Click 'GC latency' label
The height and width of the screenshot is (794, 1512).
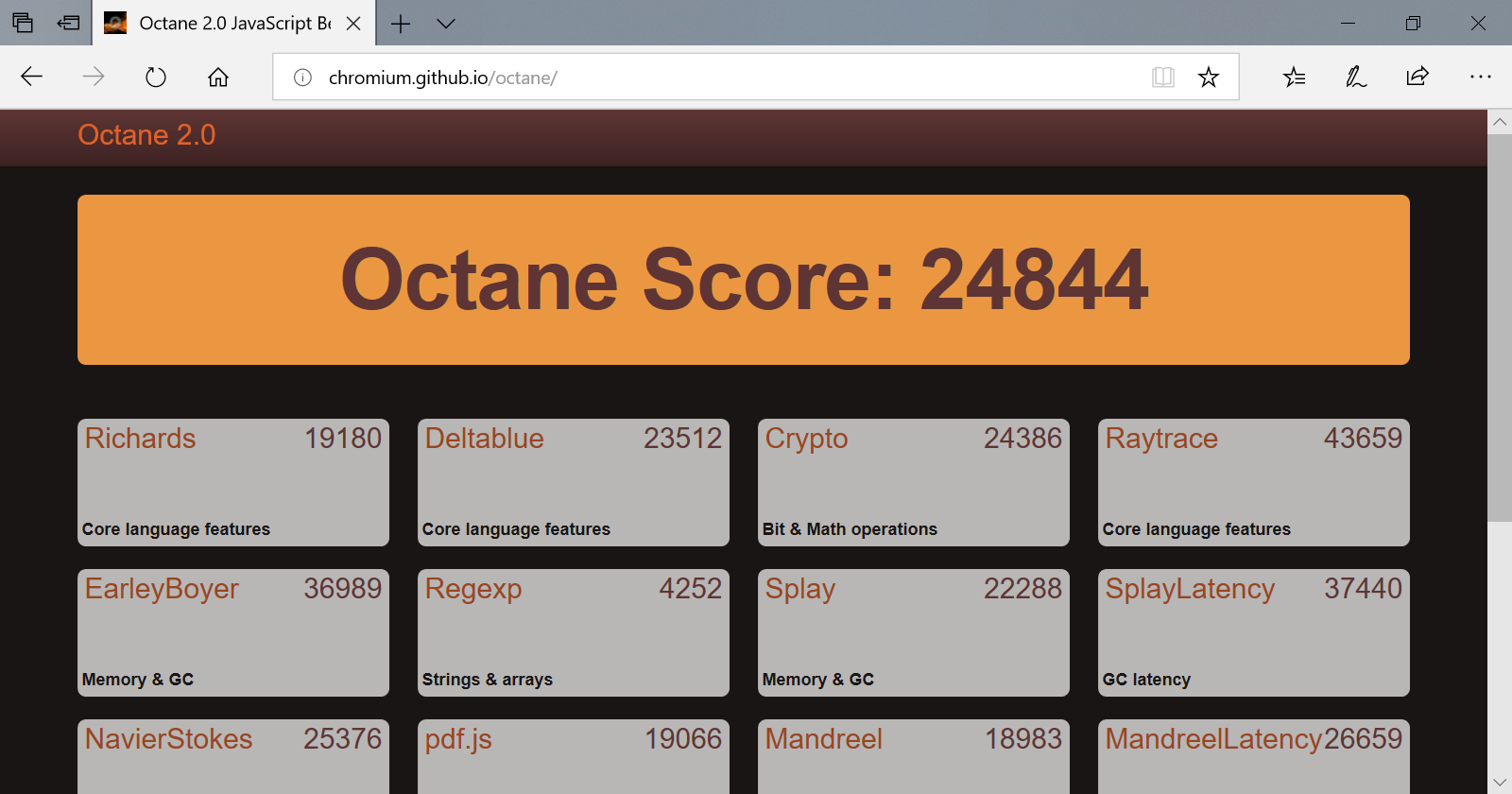(x=1146, y=680)
